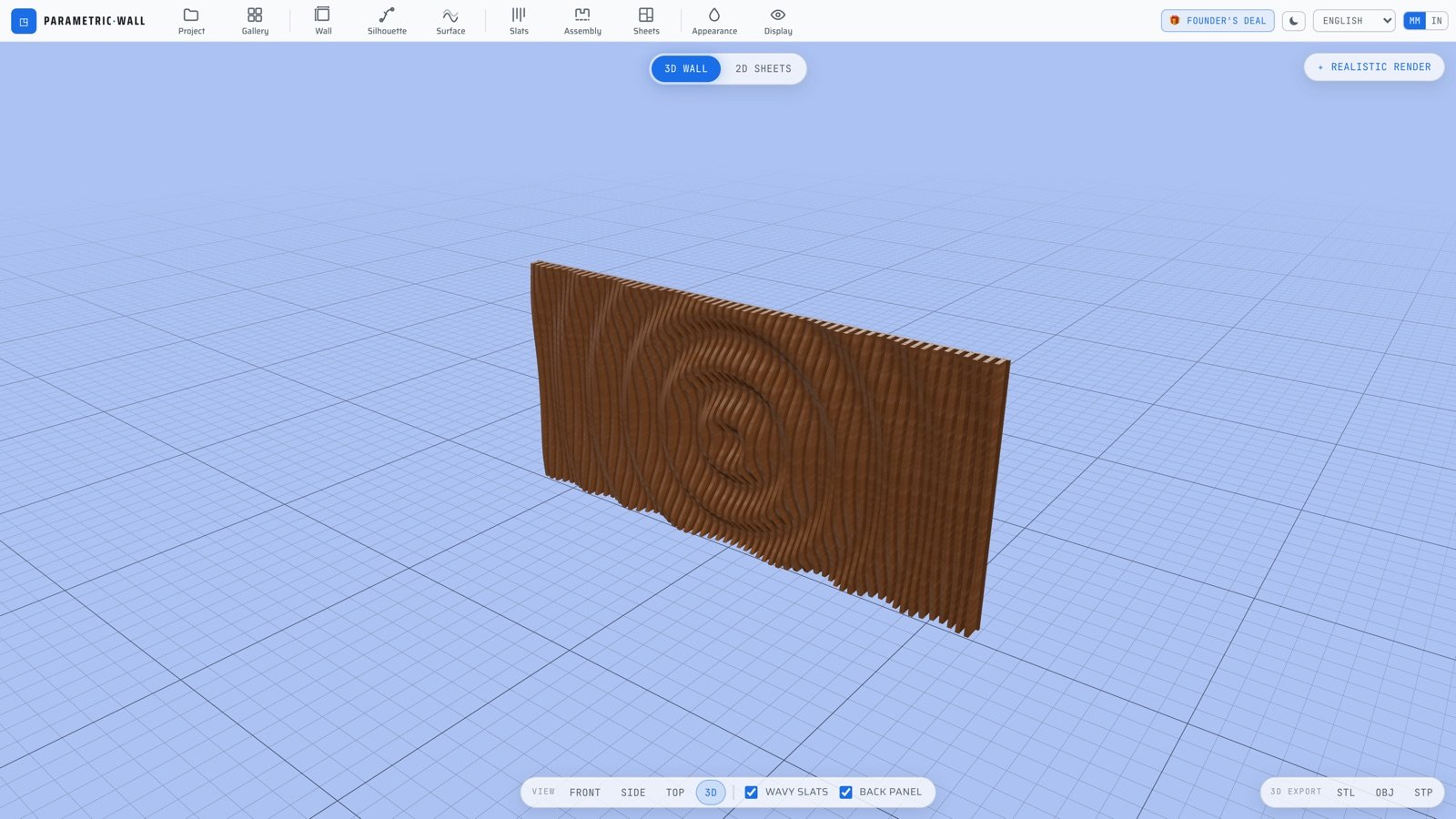Open the Wall settings panel

pyautogui.click(x=323, y=21)
